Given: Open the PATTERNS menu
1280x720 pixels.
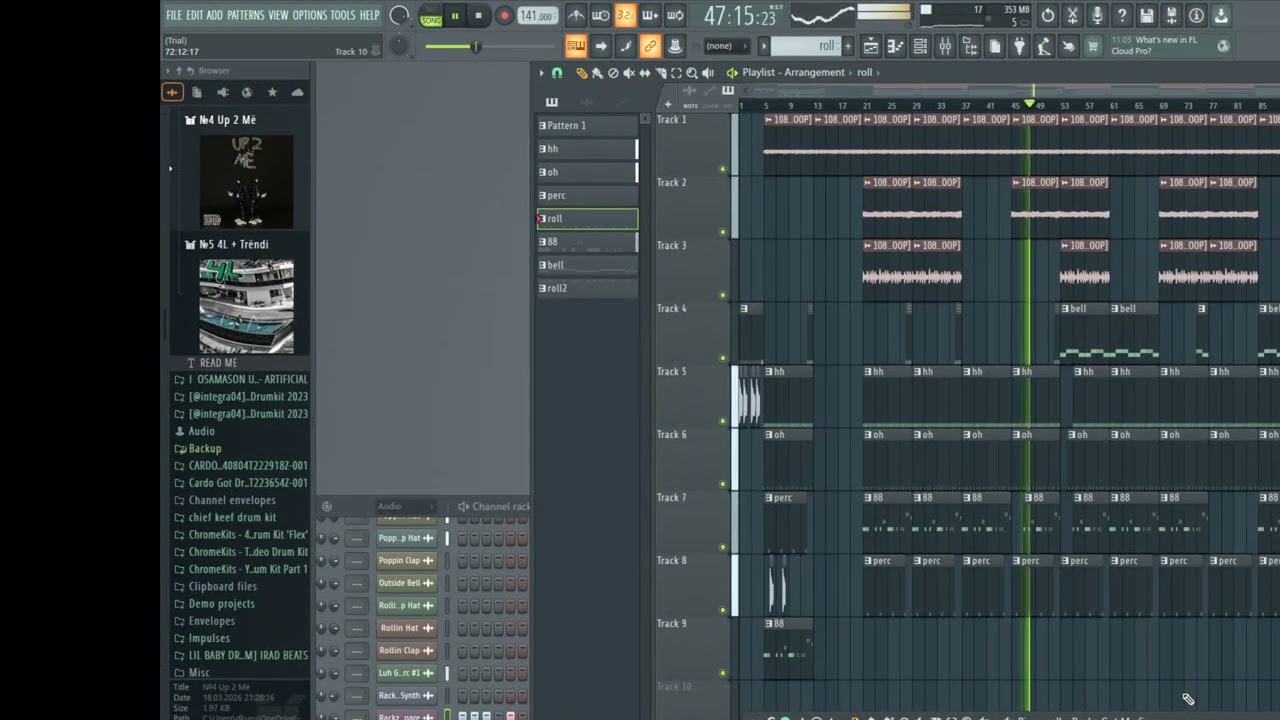Looking at the screenshot, I should click(245, 15).
